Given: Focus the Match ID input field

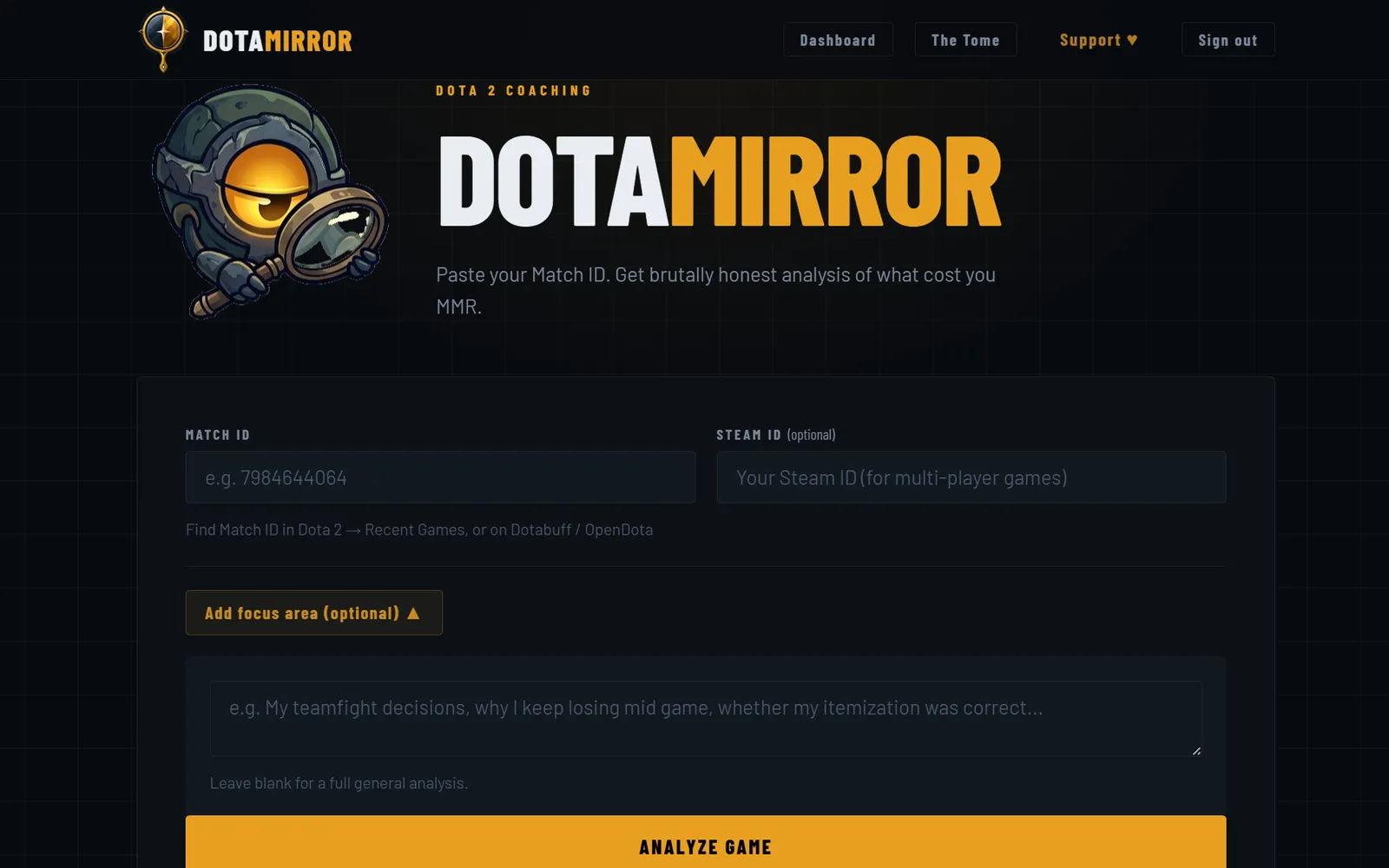Looking at the screenshot, I should point(440,477).
